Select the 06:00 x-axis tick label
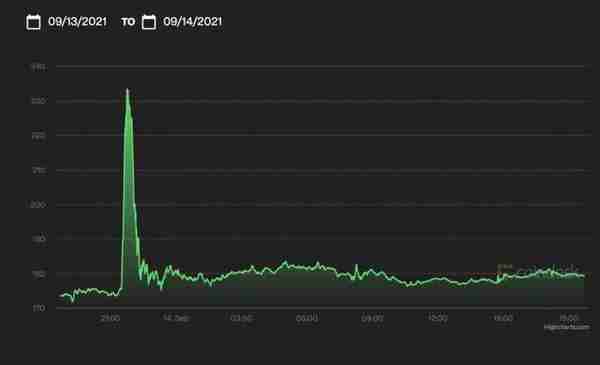 tap(307, 318)
